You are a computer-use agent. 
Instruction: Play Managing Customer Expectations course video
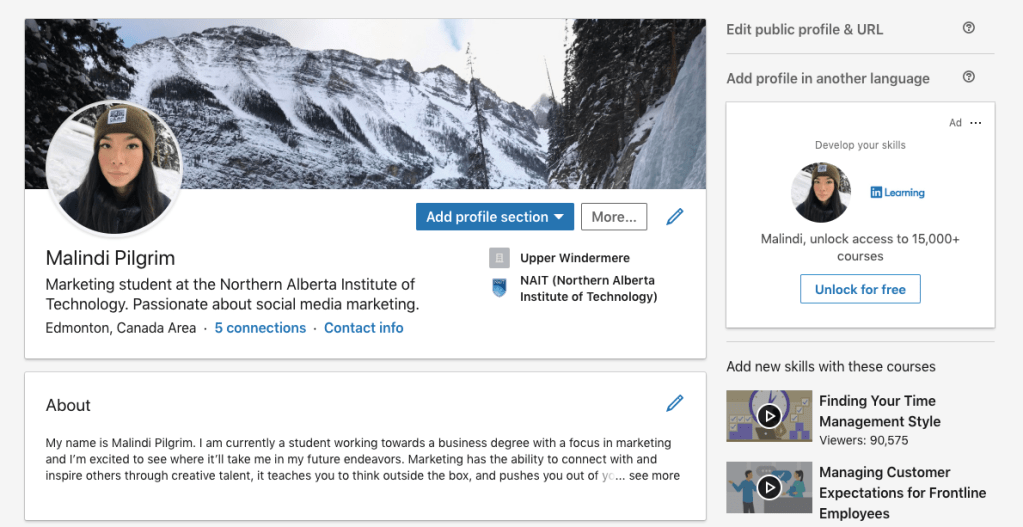[x=768, y=487]
